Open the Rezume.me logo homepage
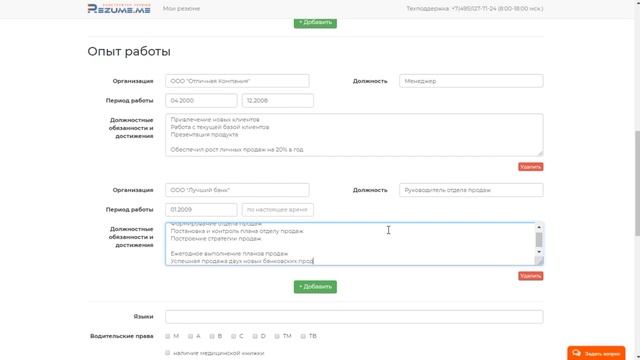The width and height of the screenshot is (640, 360). click(x=119, y=9)
